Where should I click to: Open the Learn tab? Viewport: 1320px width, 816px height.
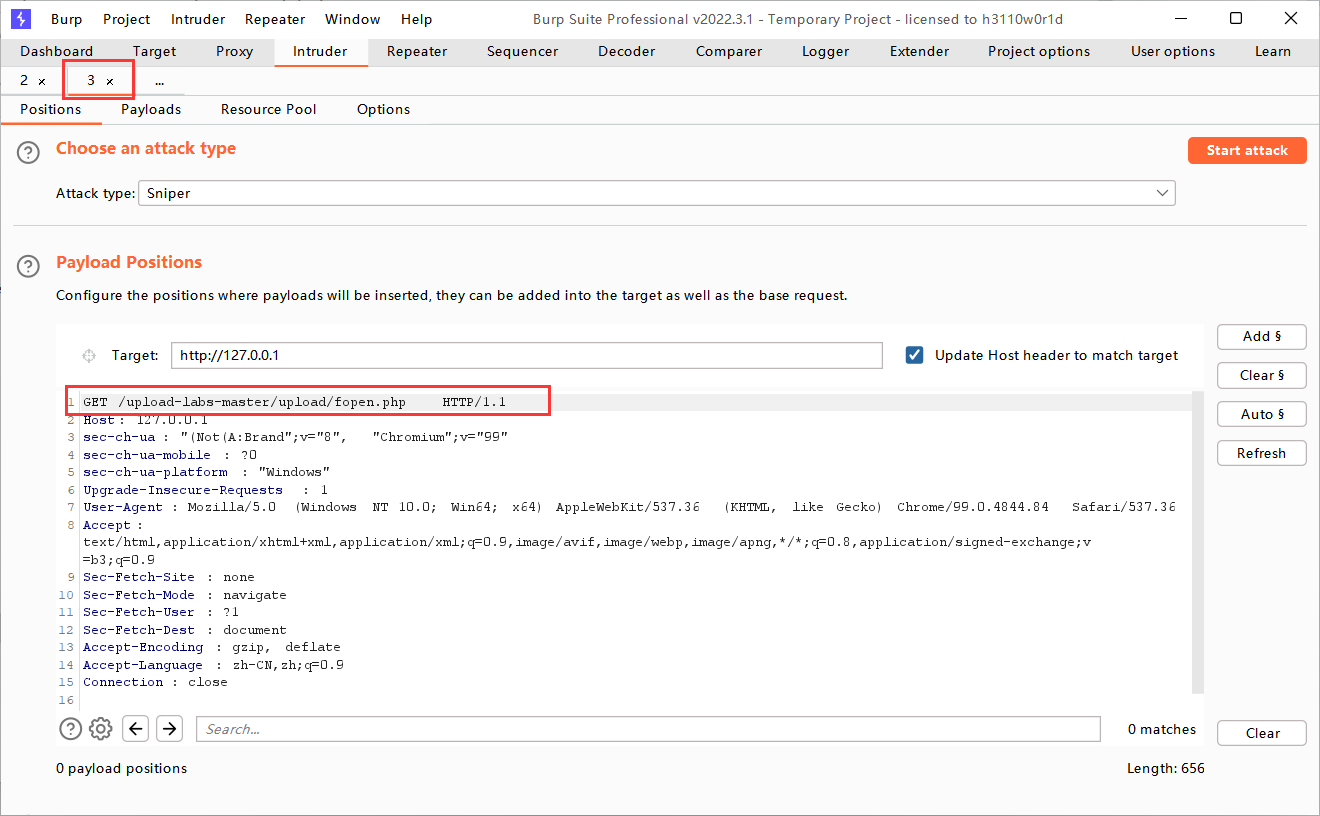coord(1273,51)
